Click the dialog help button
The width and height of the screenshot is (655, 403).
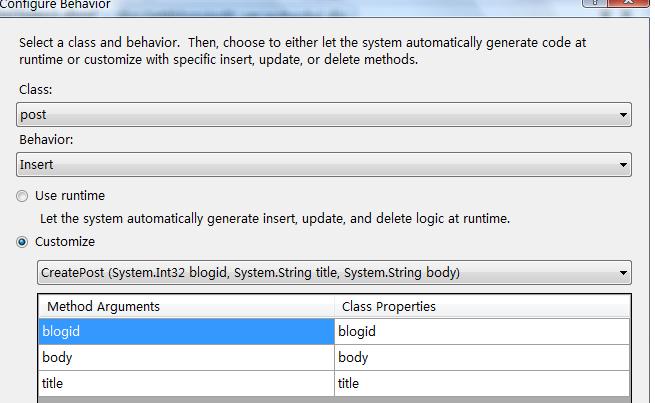594,3
